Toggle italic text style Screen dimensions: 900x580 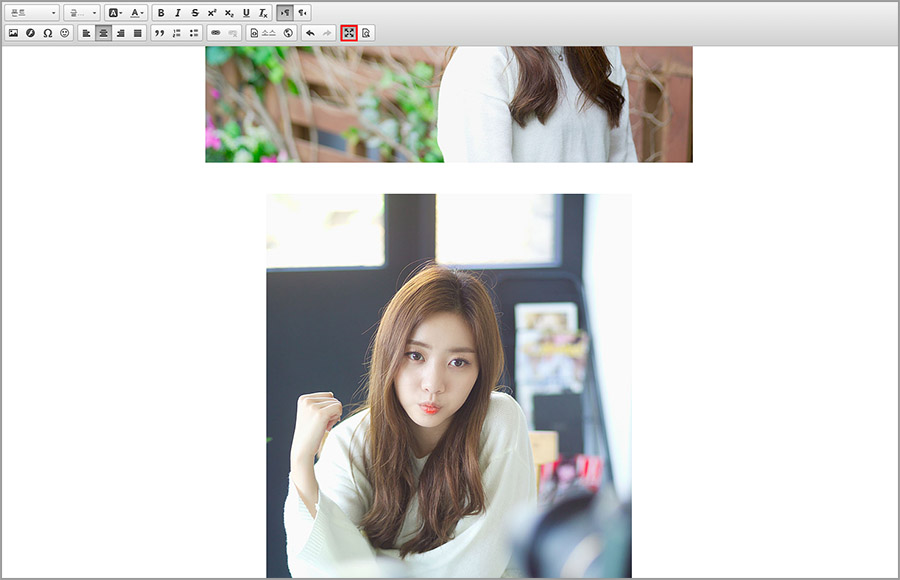[x=178, y=13]
